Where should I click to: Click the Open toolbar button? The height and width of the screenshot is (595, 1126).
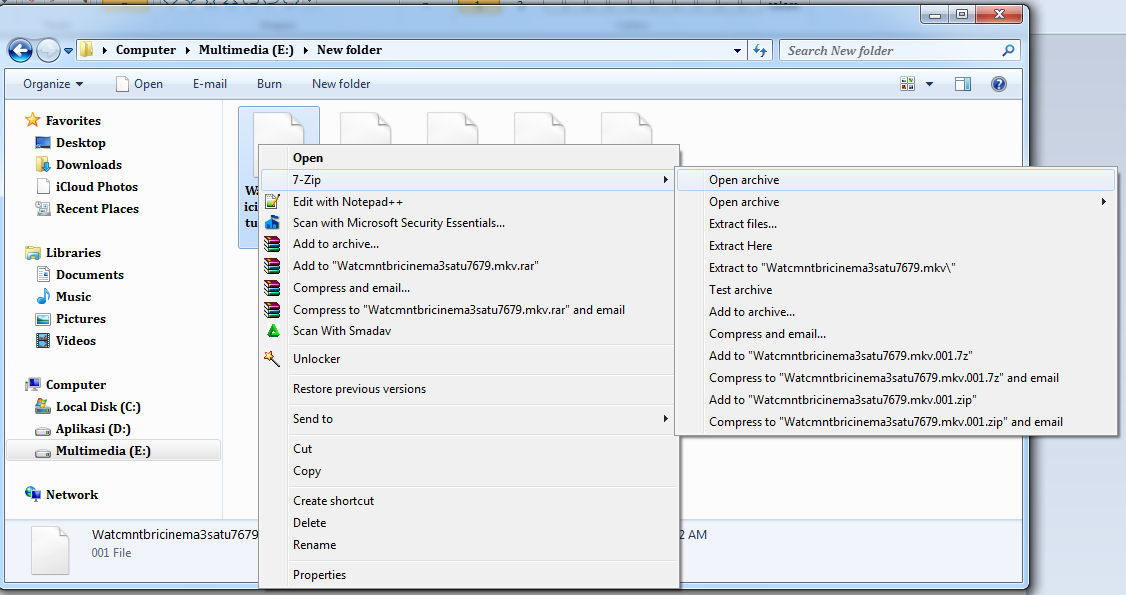pyautogui.click(x=140, y=84)
